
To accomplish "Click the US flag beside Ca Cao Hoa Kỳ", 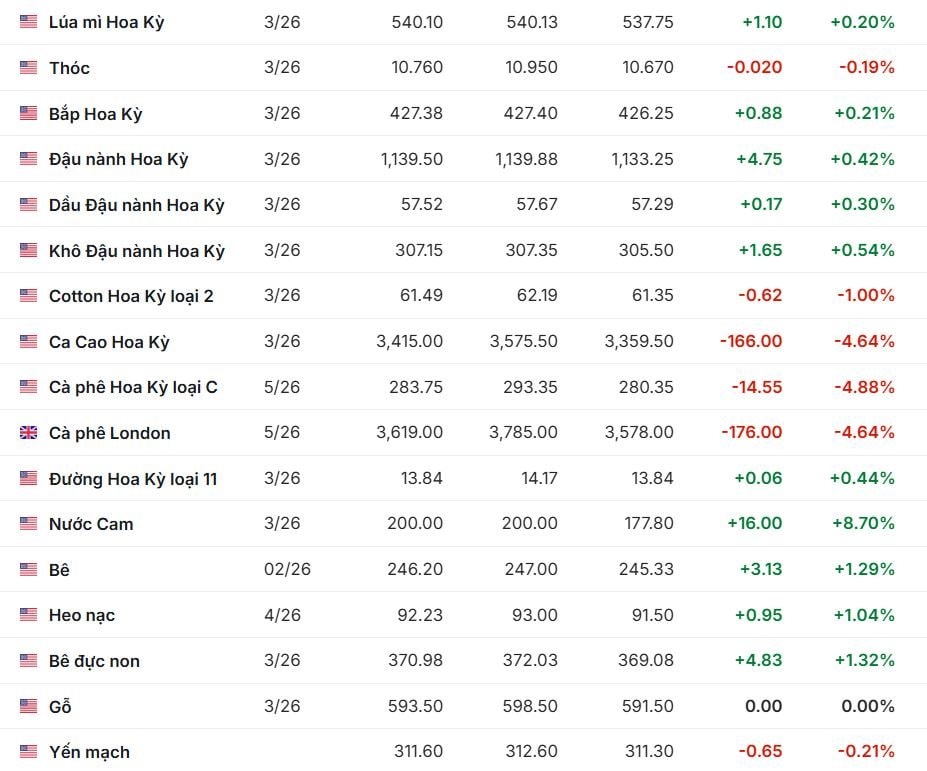I will pos(28,342).
